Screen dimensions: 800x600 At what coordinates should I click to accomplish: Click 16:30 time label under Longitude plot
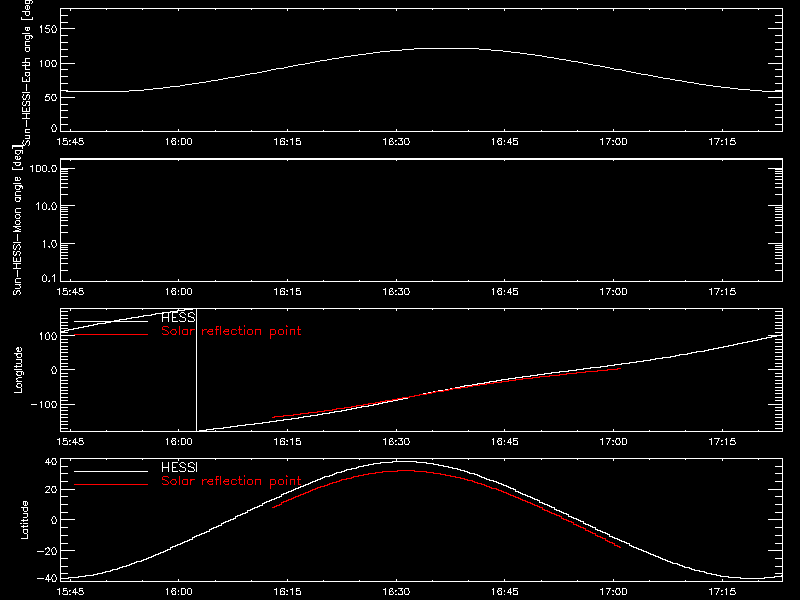396,442
